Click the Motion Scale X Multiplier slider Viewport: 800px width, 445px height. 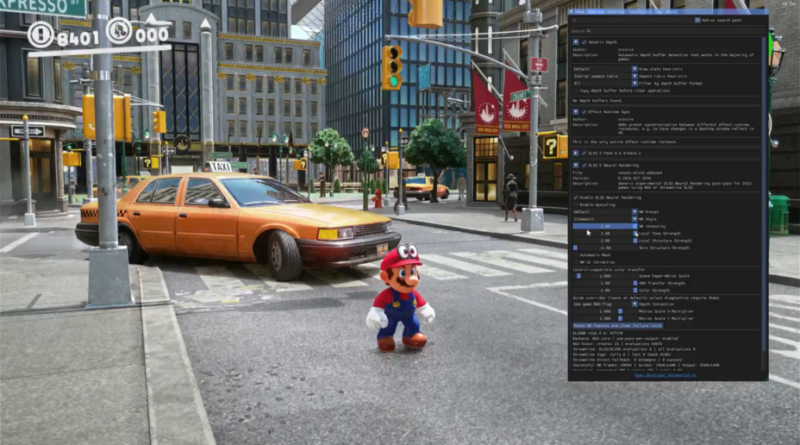tap(605, 311)
